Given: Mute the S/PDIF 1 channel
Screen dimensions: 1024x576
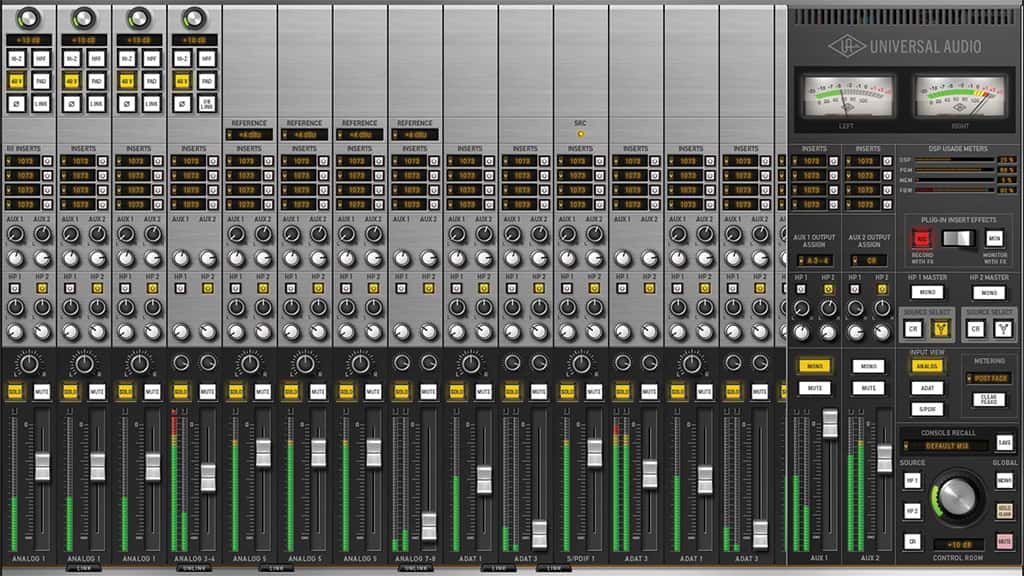Looking at the screenshot, I should (594, 391).
